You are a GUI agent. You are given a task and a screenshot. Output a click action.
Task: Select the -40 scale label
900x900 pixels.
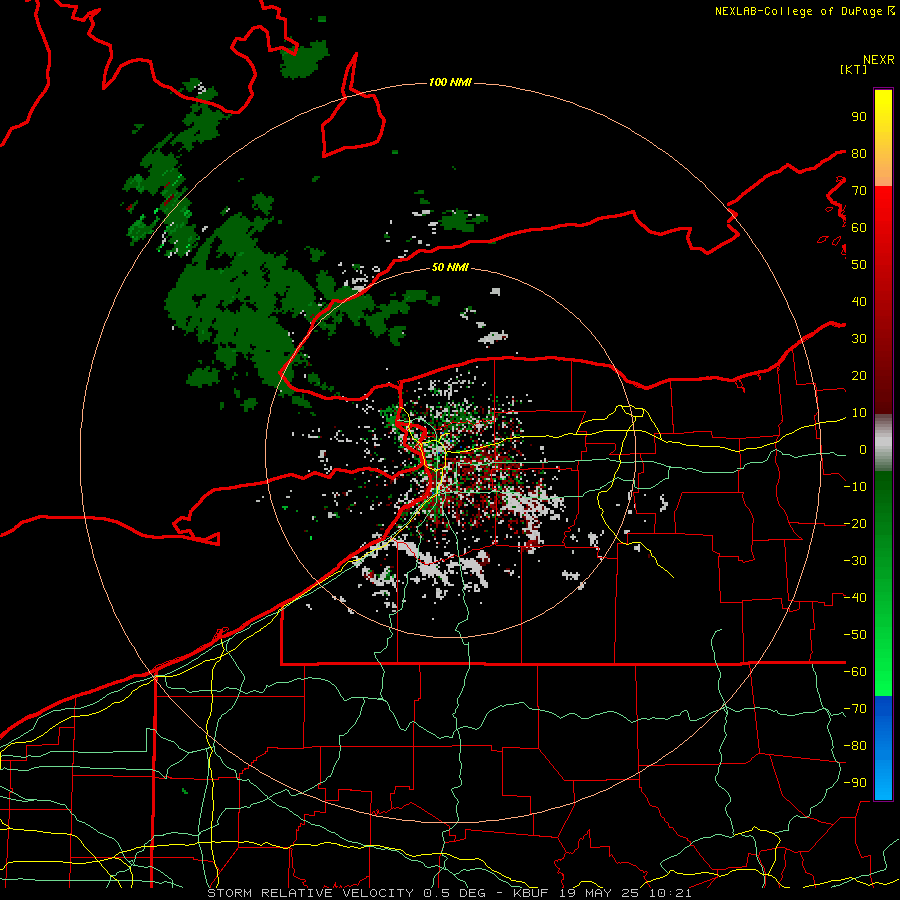(855, 598)
